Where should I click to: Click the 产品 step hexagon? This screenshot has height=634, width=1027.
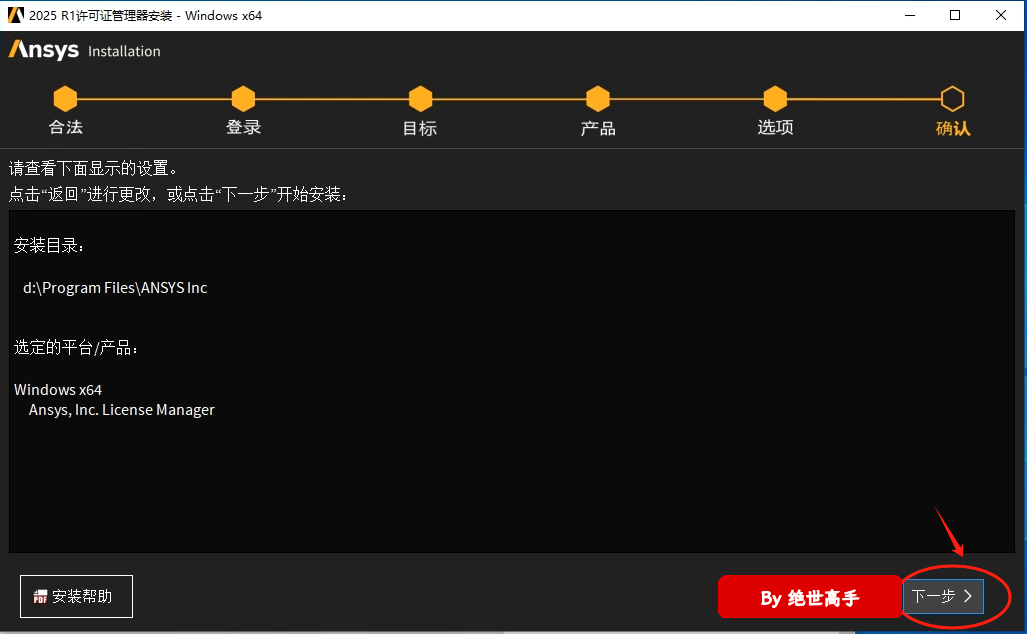(598, 99)
